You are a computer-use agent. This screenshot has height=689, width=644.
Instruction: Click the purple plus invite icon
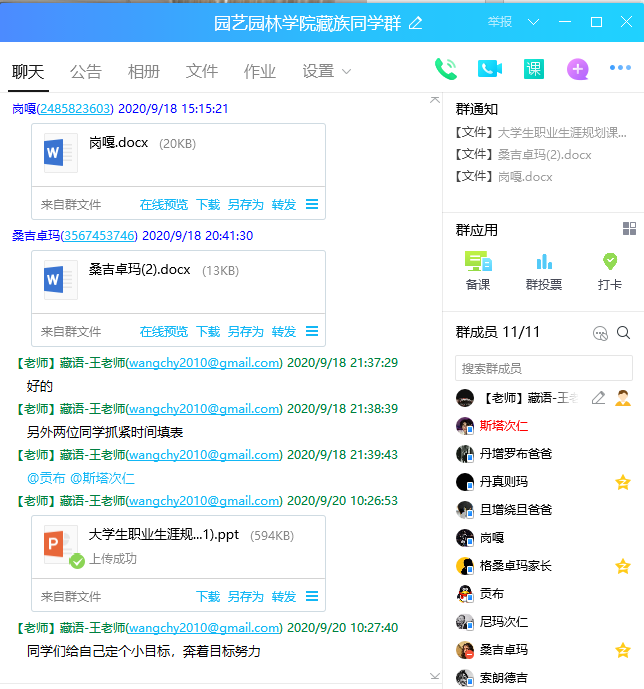(577, 69)
